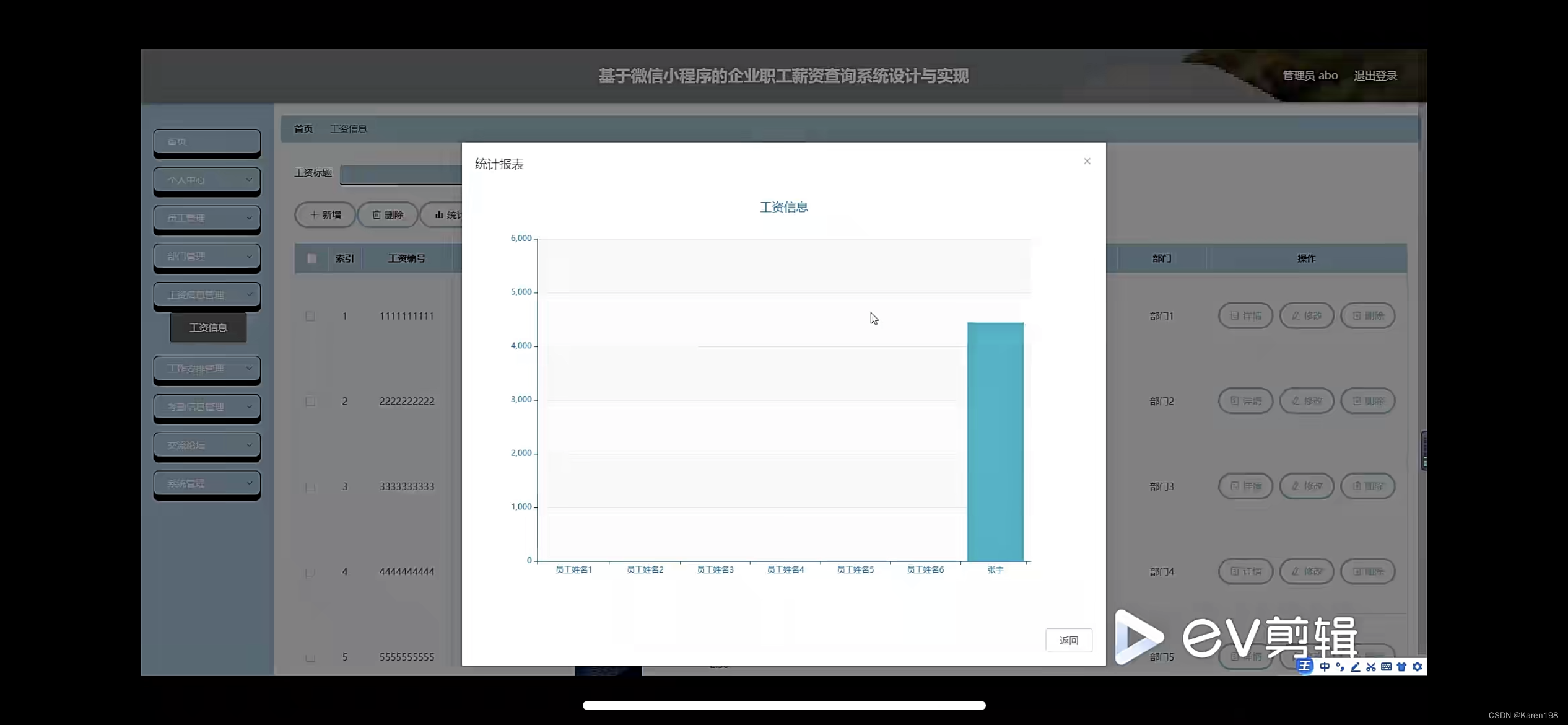Screen dimensions: 1568x725
Task: Open 详情 for the 部门1 row
Action: pos(1245,315)
